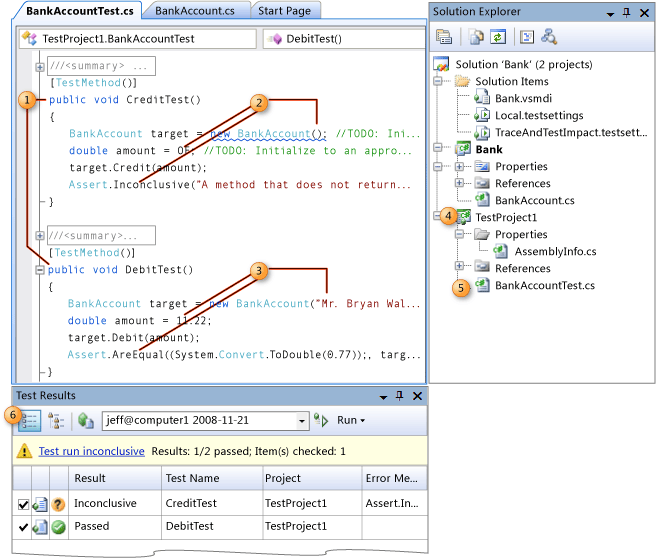Viewport: 656px width, 558px height.
Task: Click Solution 'Bank' icon
Action: click(x=441, y=64)
